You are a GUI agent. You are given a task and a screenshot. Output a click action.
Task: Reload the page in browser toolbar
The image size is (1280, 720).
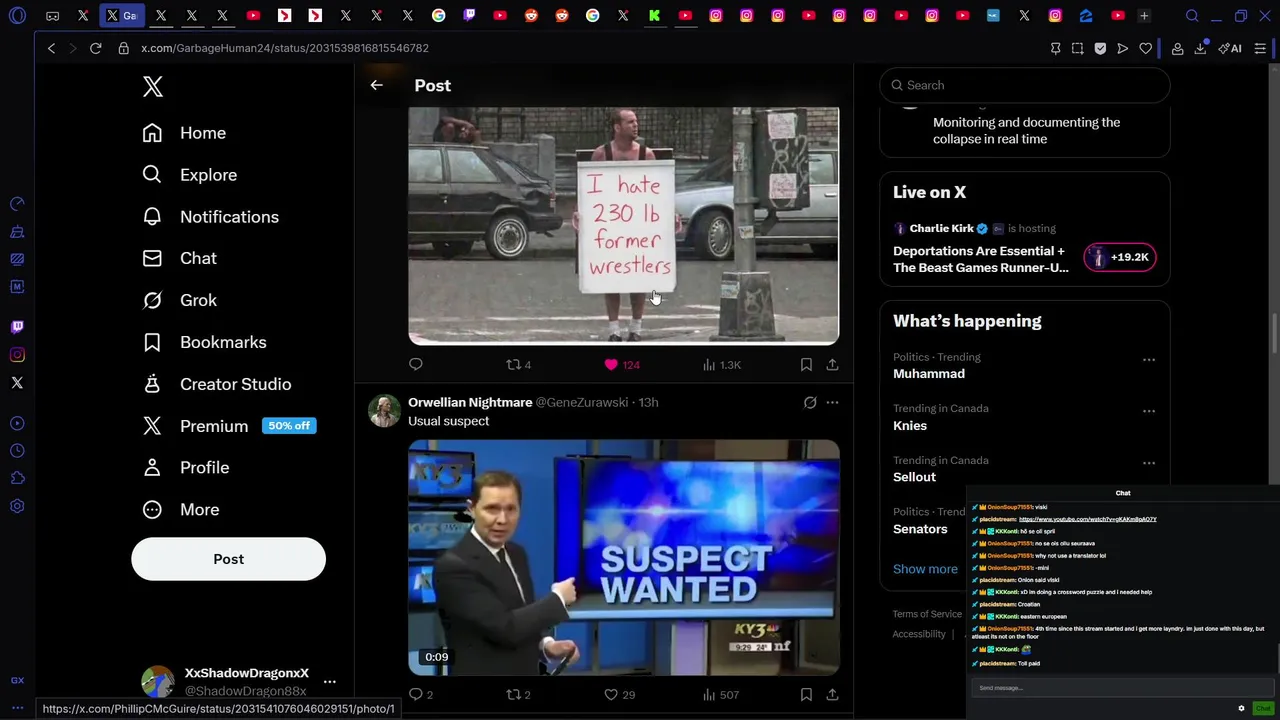coord(95,48)
